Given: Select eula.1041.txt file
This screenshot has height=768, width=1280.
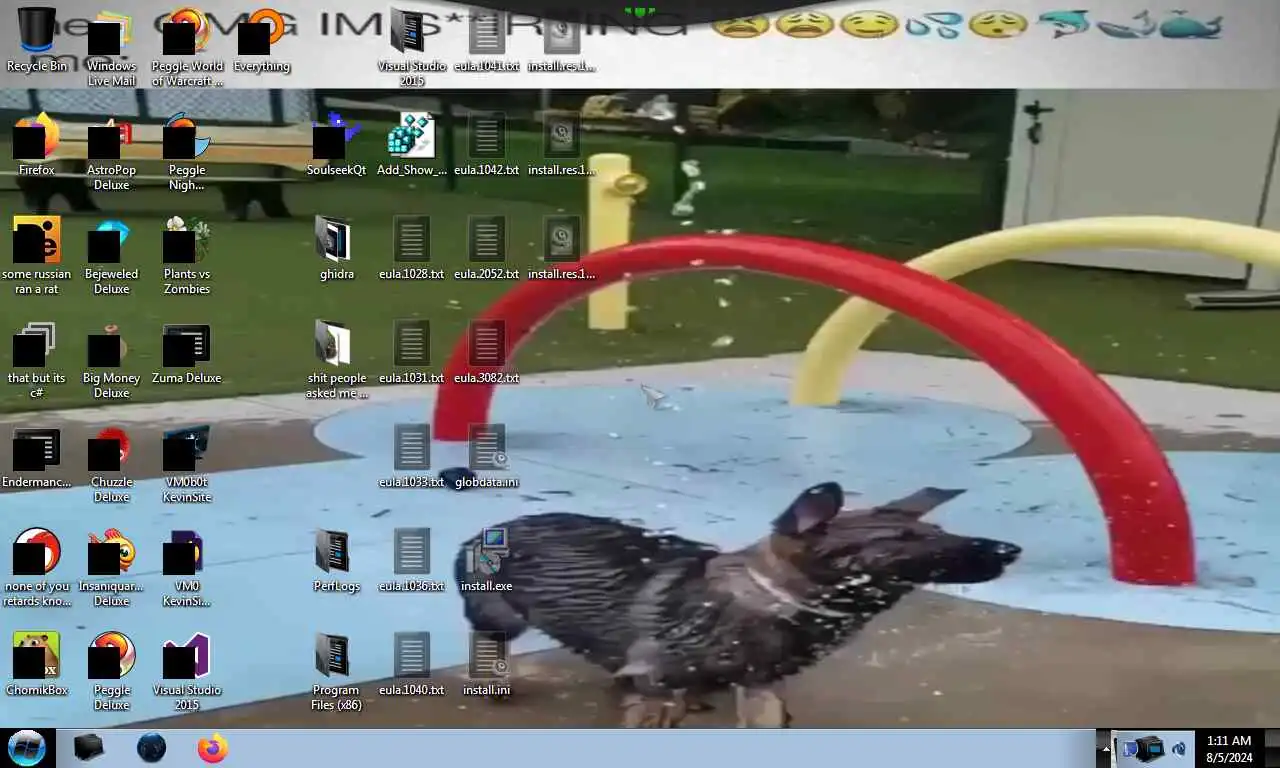Looking at the screenshot, I should [x=486, y=40].
